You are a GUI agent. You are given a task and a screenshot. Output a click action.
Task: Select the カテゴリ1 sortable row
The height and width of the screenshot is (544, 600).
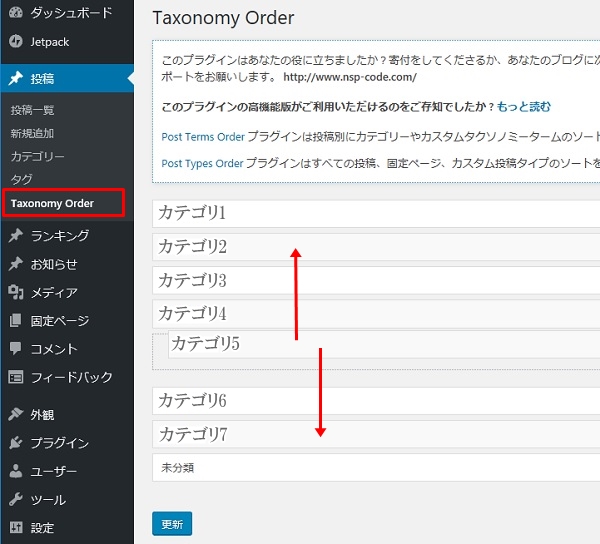[x=376, y=213]
